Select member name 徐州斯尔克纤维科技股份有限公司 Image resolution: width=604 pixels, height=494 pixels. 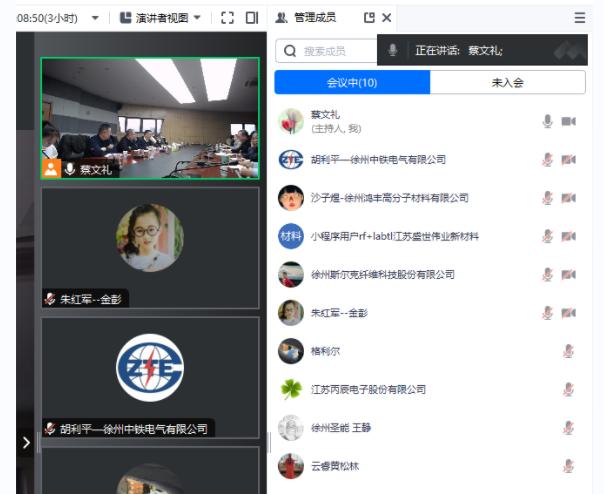click(x=383, y=274)
